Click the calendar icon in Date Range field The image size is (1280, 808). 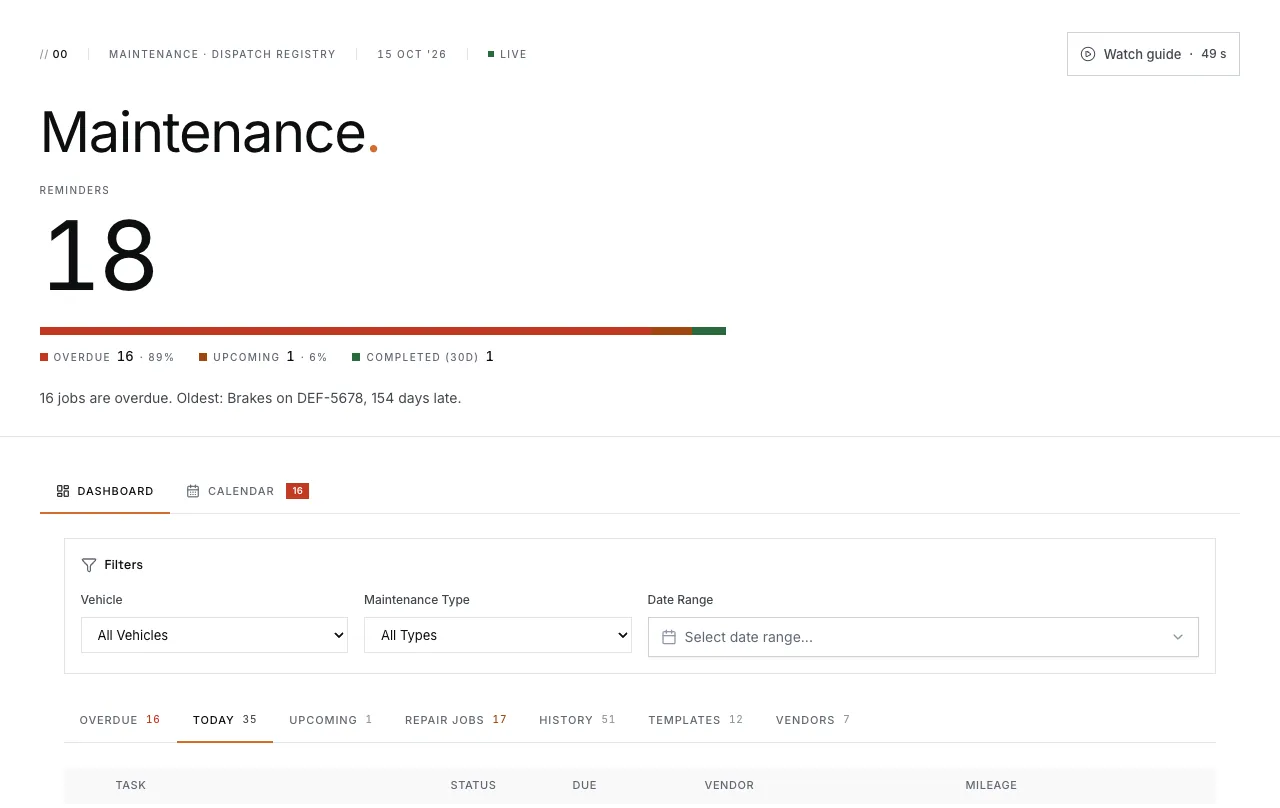(669, 637)
